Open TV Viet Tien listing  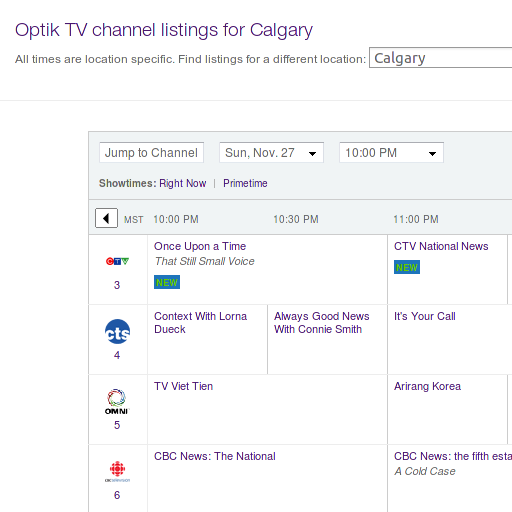pyautogui.click(x=183, y=386)
